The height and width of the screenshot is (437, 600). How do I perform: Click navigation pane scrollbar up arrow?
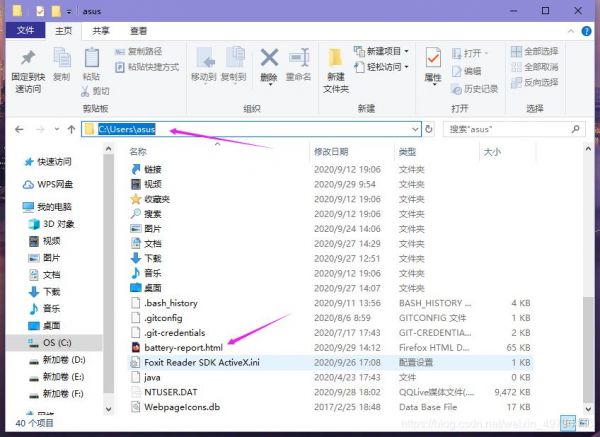pyautogui.click(x=109, y=149)
